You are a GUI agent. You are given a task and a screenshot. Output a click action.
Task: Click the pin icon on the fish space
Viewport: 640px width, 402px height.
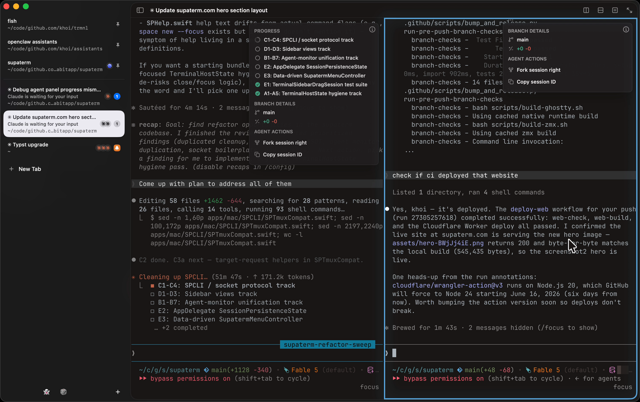[x=118, y=24]
